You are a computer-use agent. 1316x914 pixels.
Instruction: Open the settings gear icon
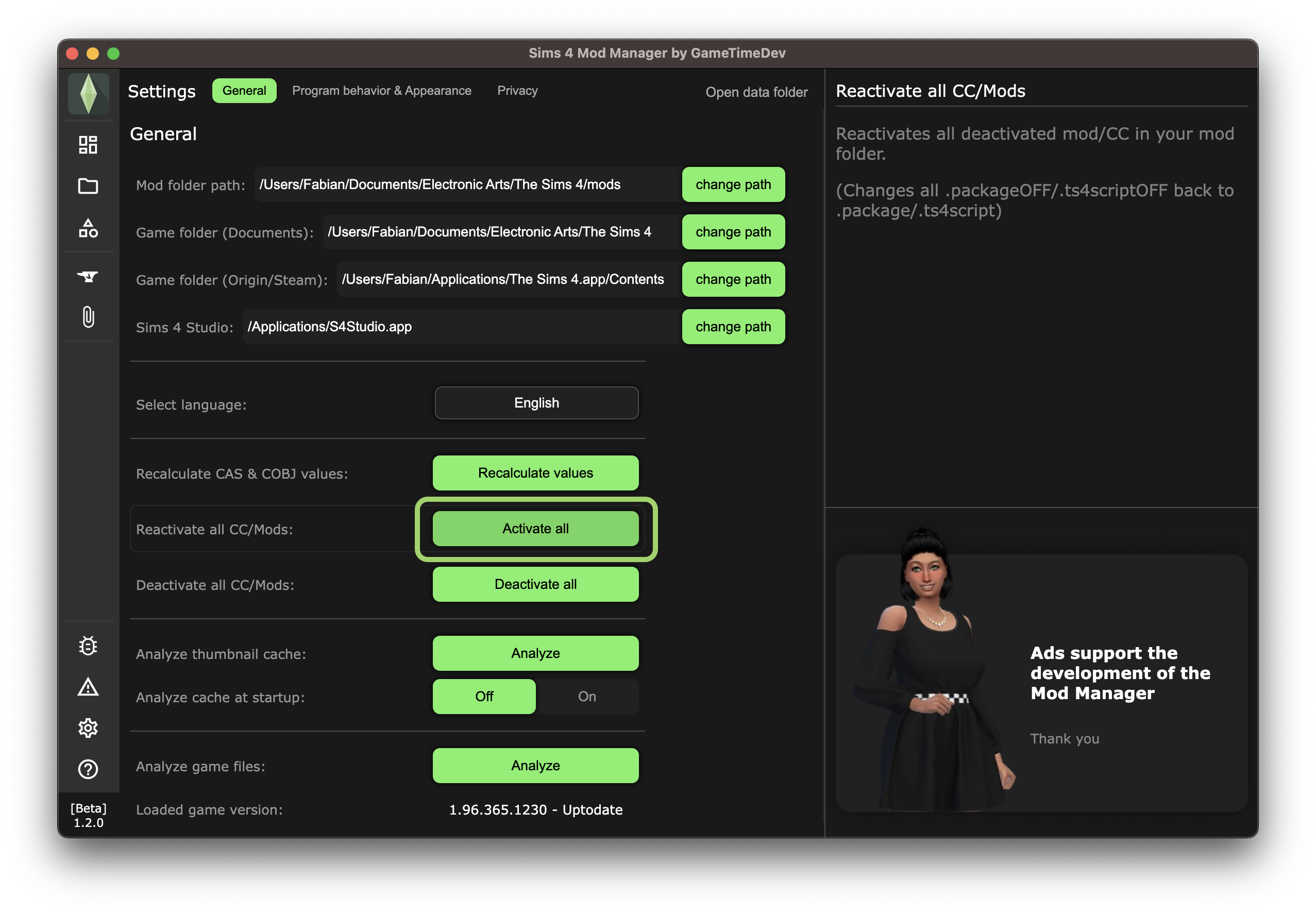(88, 728)
